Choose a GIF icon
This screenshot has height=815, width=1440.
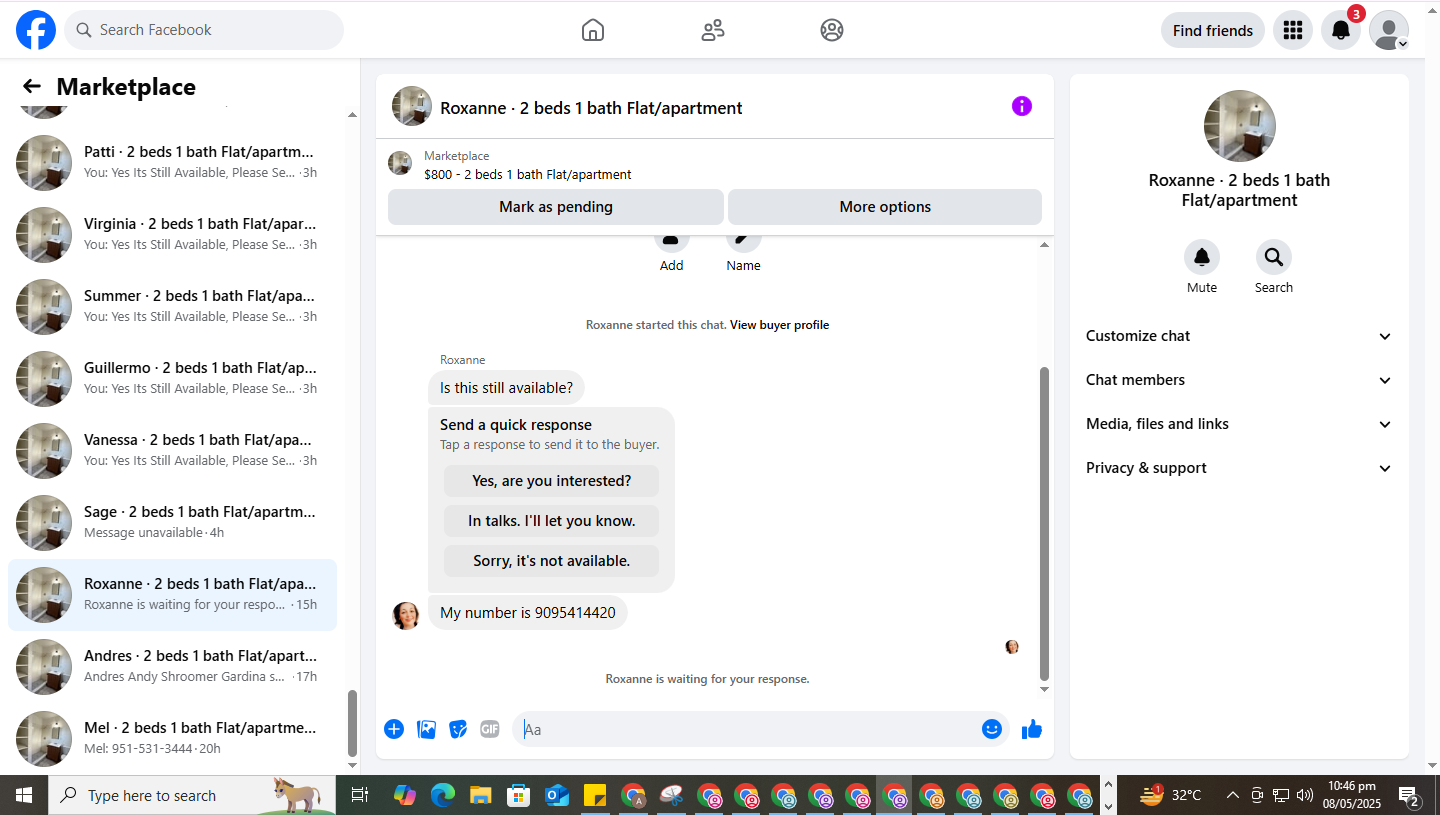click(x=490, y=729)
